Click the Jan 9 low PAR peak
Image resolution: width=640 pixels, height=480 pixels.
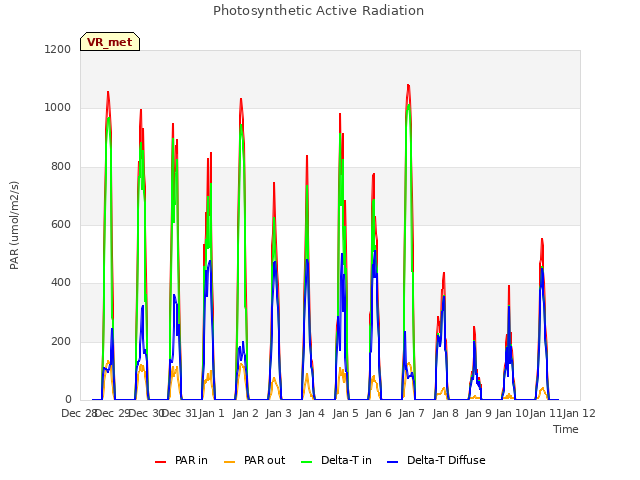(x=474, y=327)
